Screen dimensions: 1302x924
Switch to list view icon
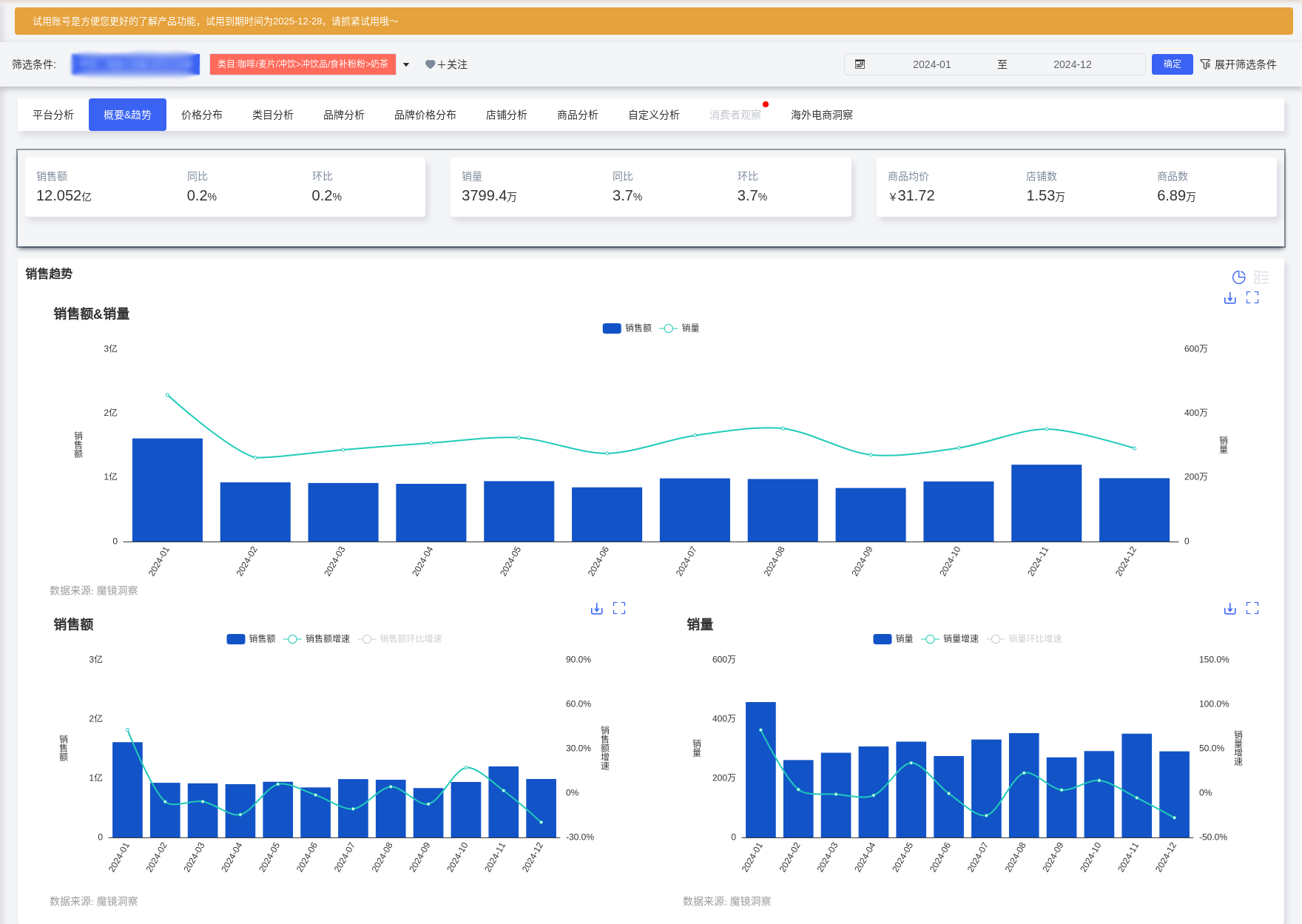click(x=1261, y=277)
